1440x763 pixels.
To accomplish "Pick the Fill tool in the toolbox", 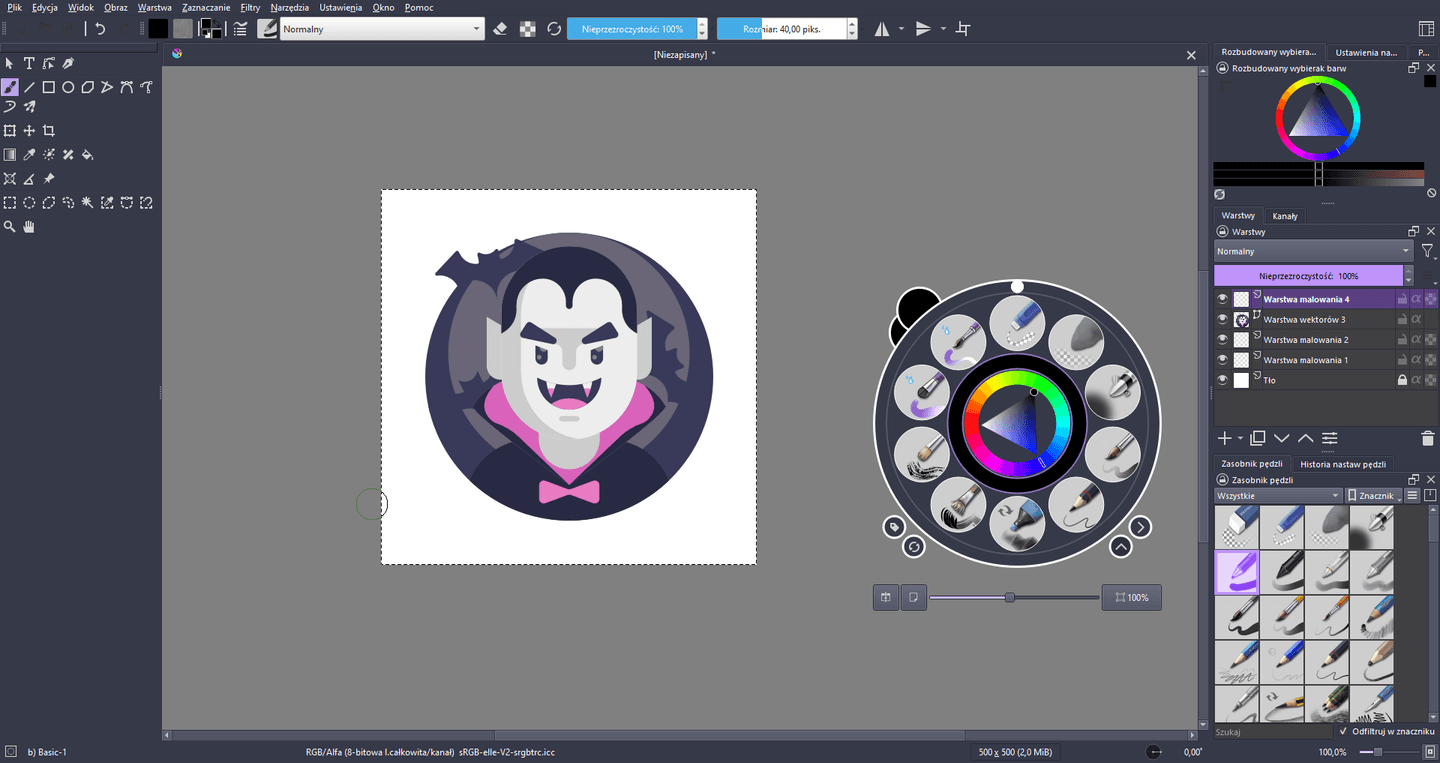I will [86, 154].
